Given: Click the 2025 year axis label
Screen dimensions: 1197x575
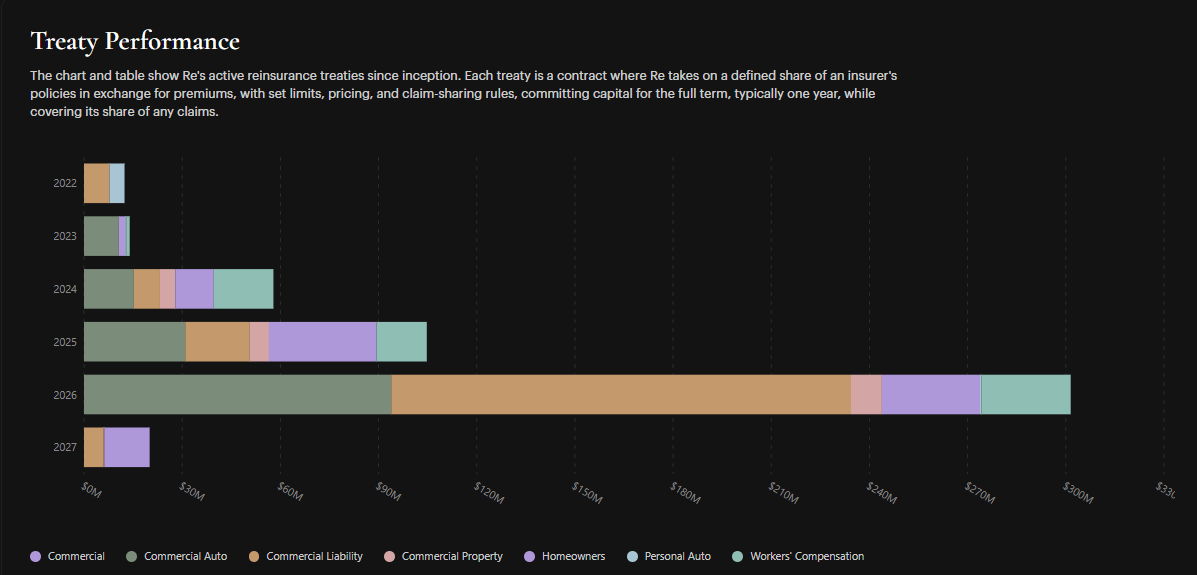Looking at the screenshot, I should (x=65, y=342).
